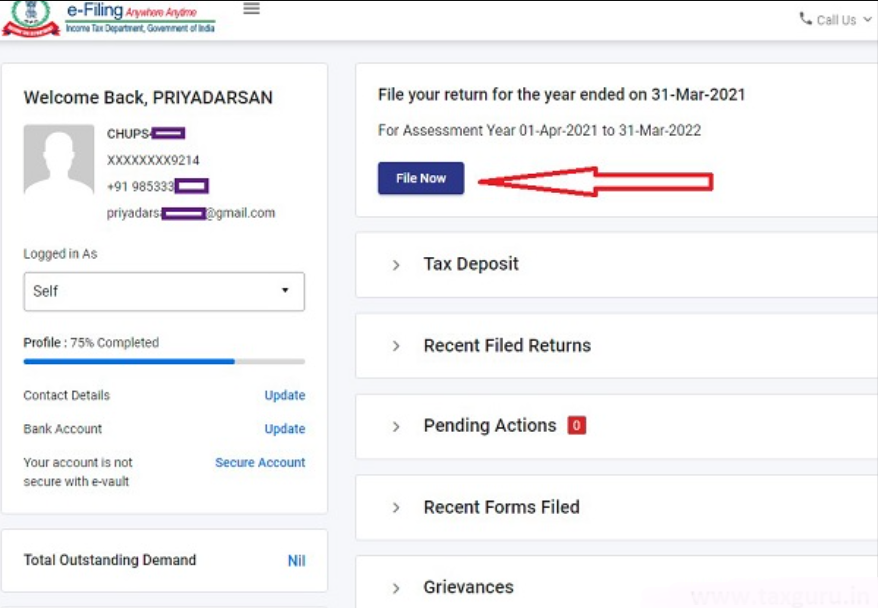Image resolution: width=878 pixels, height=608 pixels.
Task: Click the Grievances heading
Action: 468,587
